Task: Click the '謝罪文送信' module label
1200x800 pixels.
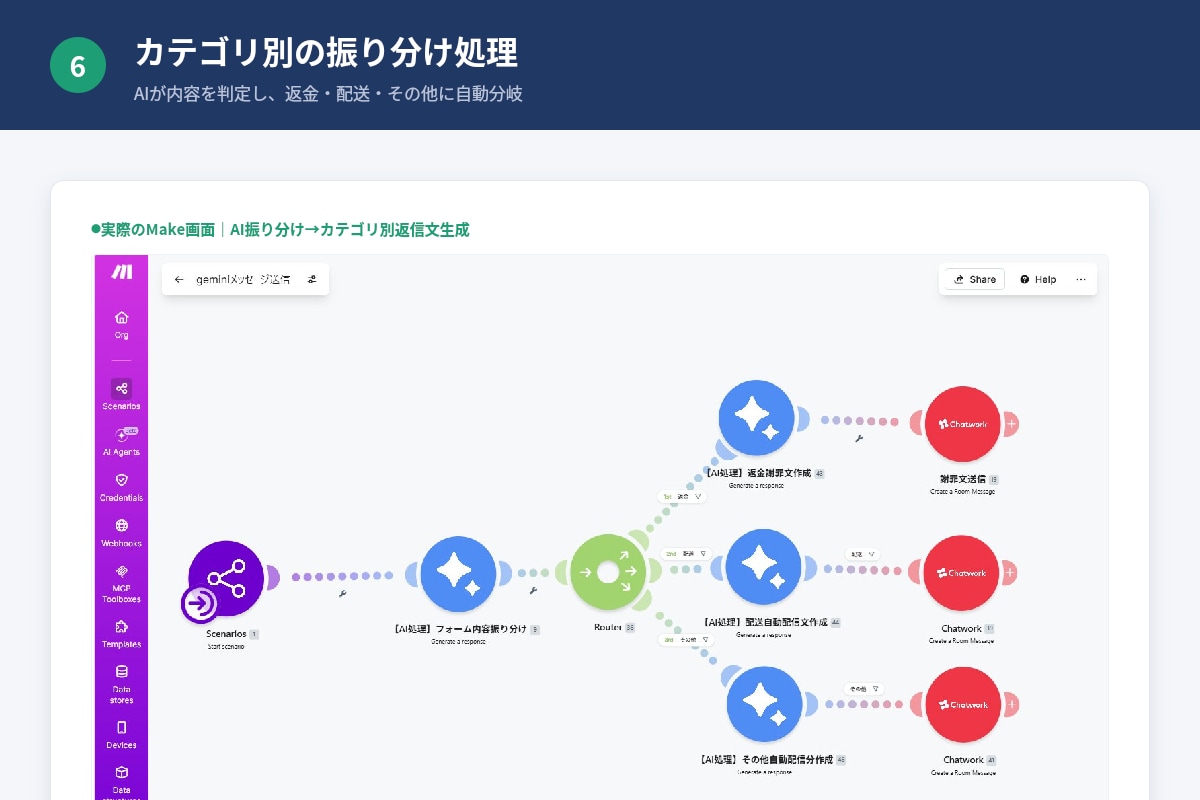Action: click(962, 479)
